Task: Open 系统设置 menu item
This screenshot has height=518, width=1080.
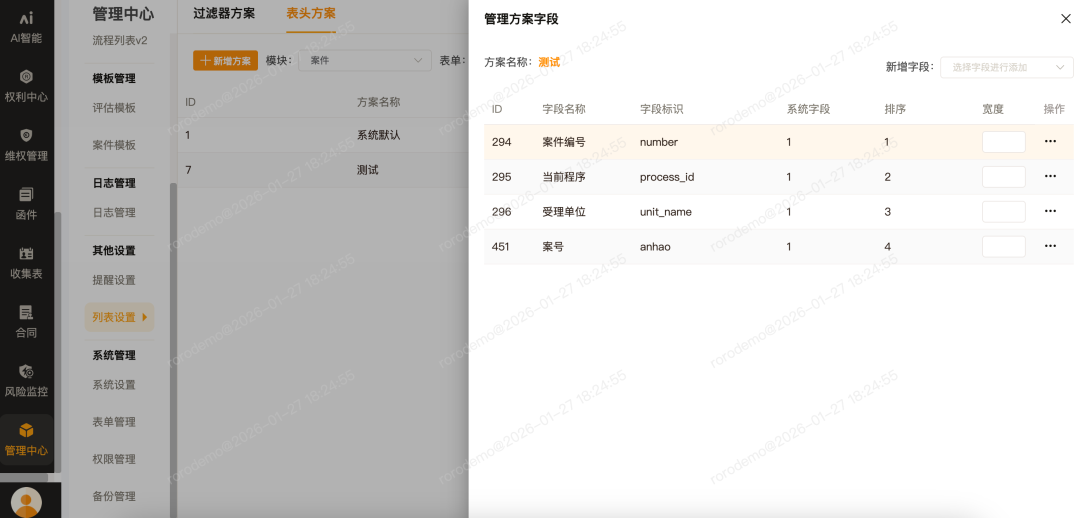Action: [x=114, y=385]
